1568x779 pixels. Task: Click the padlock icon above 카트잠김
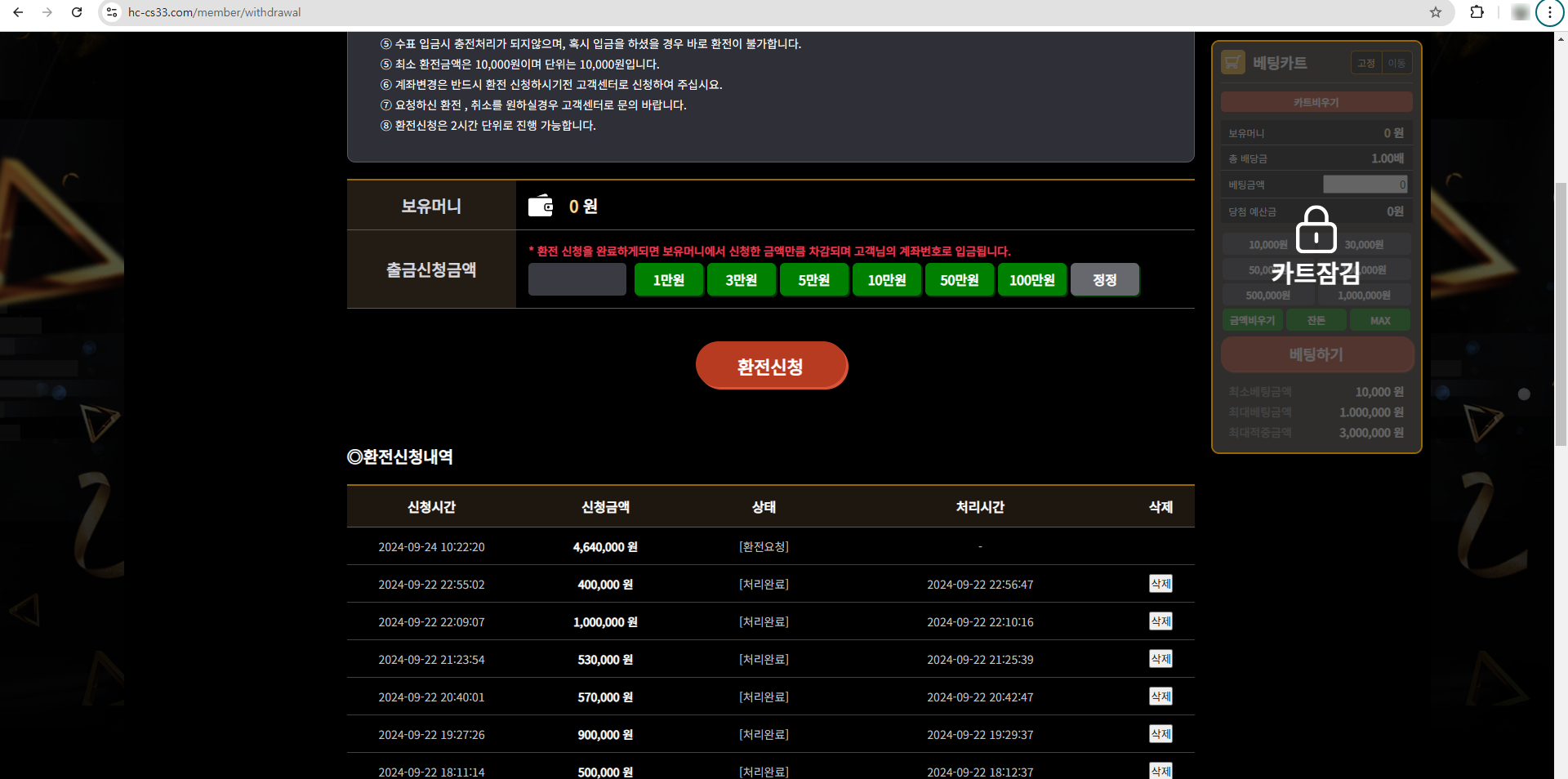1316,229
